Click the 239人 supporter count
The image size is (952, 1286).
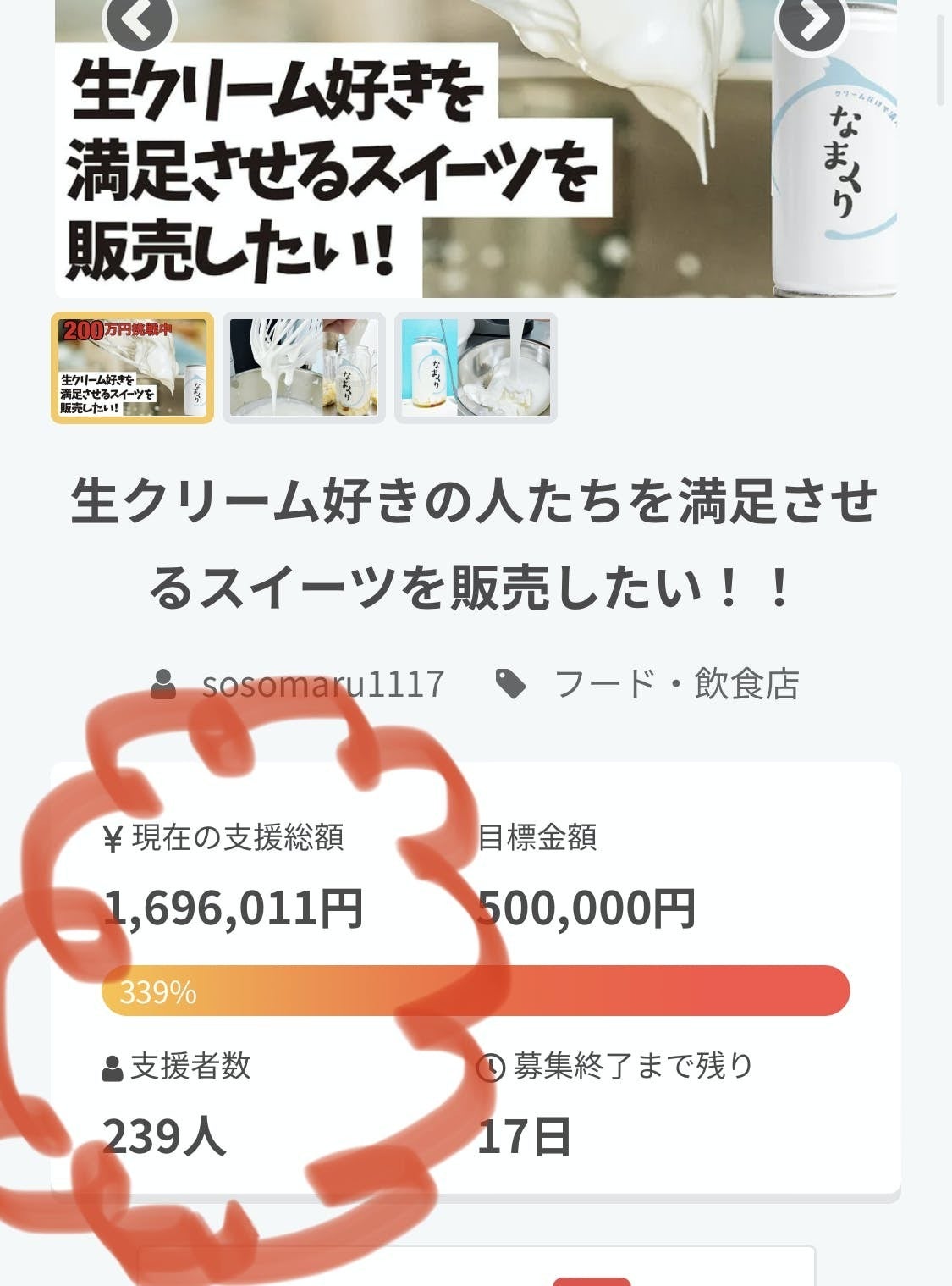pos(164,1136)
